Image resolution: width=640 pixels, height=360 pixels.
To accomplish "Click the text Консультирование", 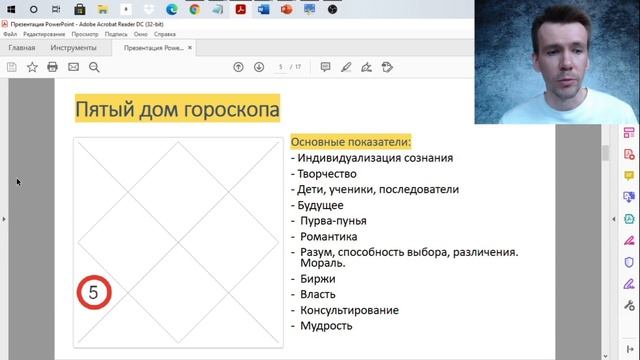I will pos(349,310).
